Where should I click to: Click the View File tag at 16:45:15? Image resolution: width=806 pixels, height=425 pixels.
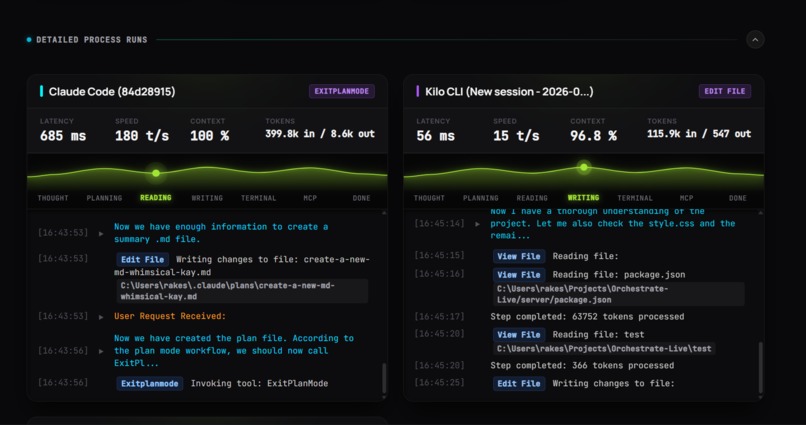(x=519, y=256)
